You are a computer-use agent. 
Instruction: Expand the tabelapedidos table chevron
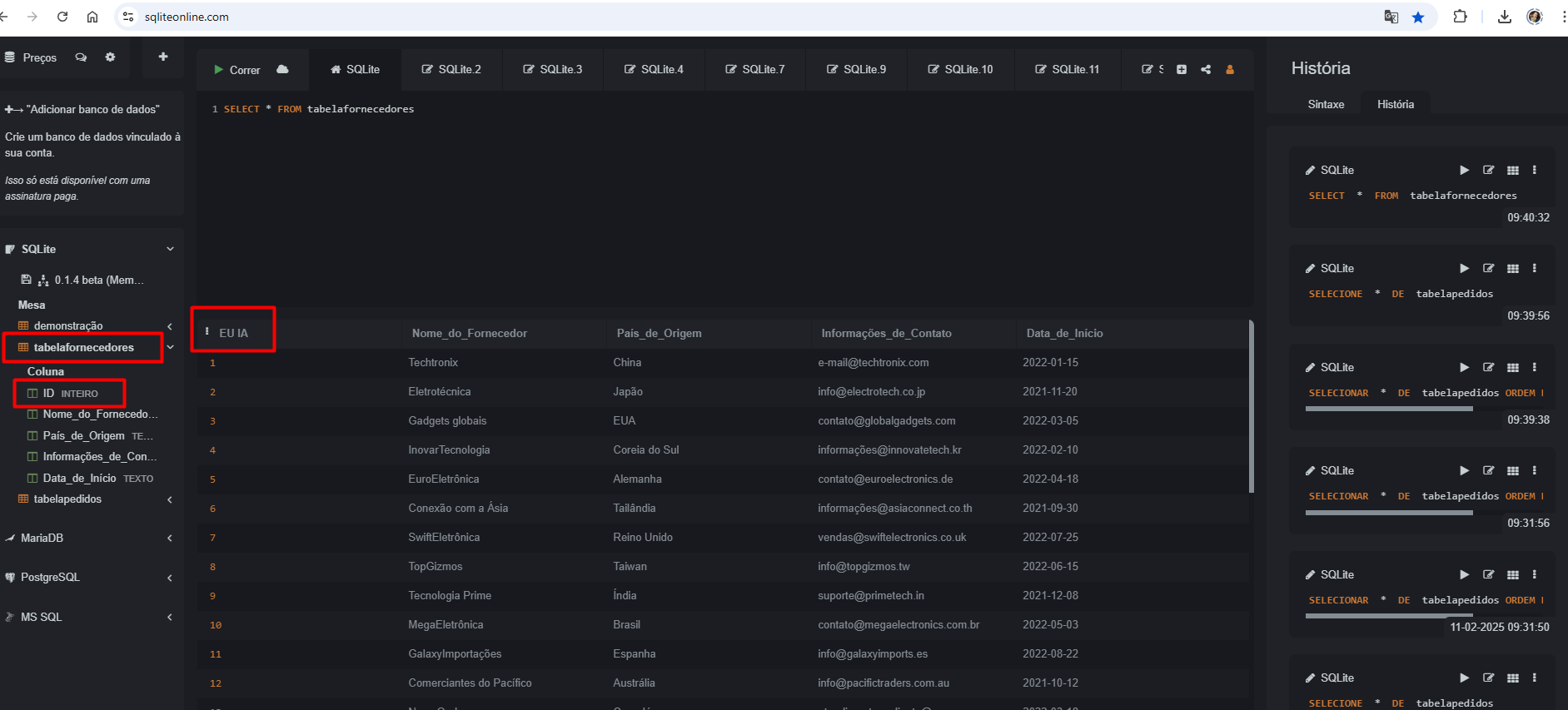click(170, 499)
